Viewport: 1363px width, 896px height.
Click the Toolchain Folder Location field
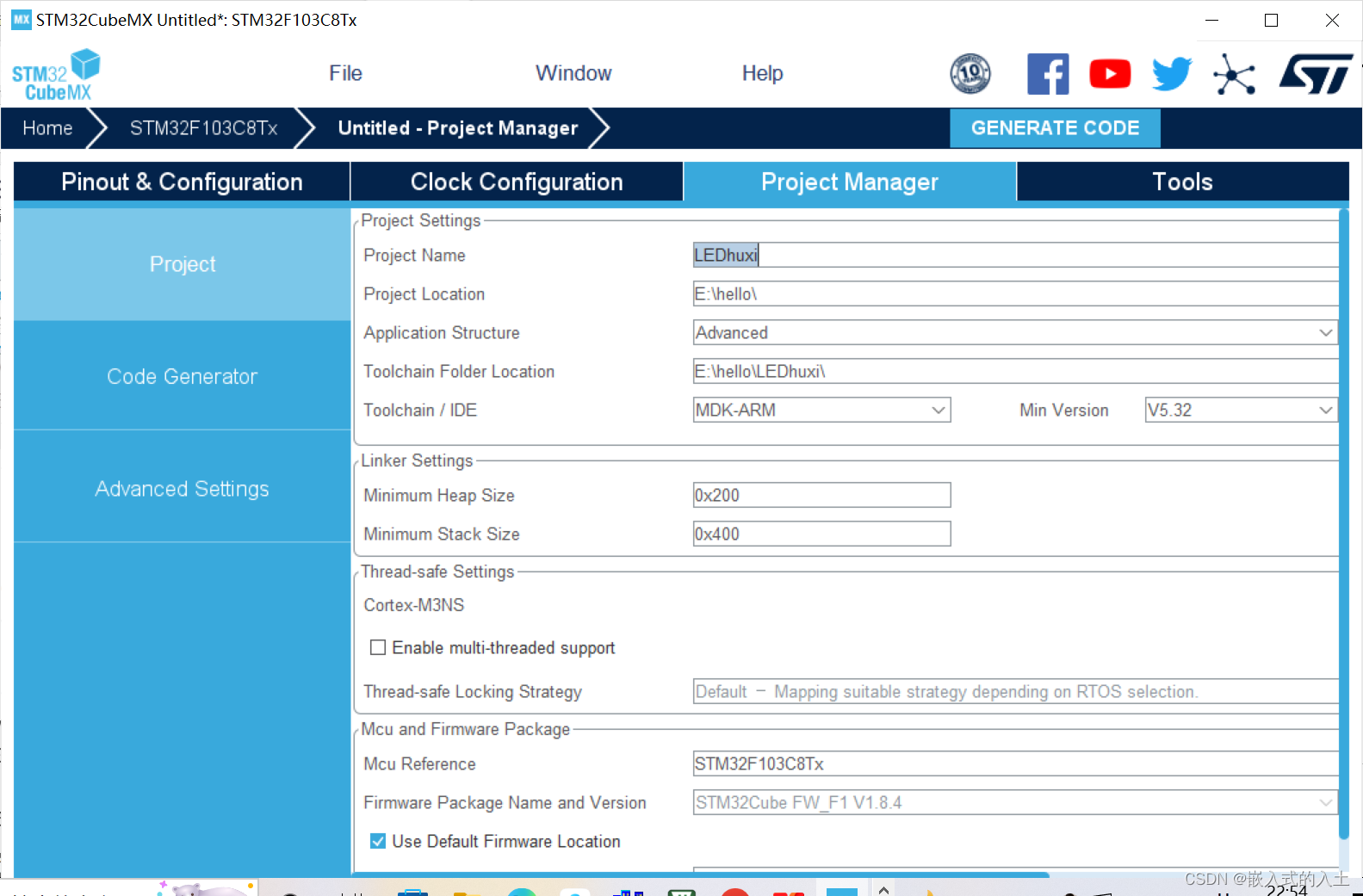point(1015,371)
